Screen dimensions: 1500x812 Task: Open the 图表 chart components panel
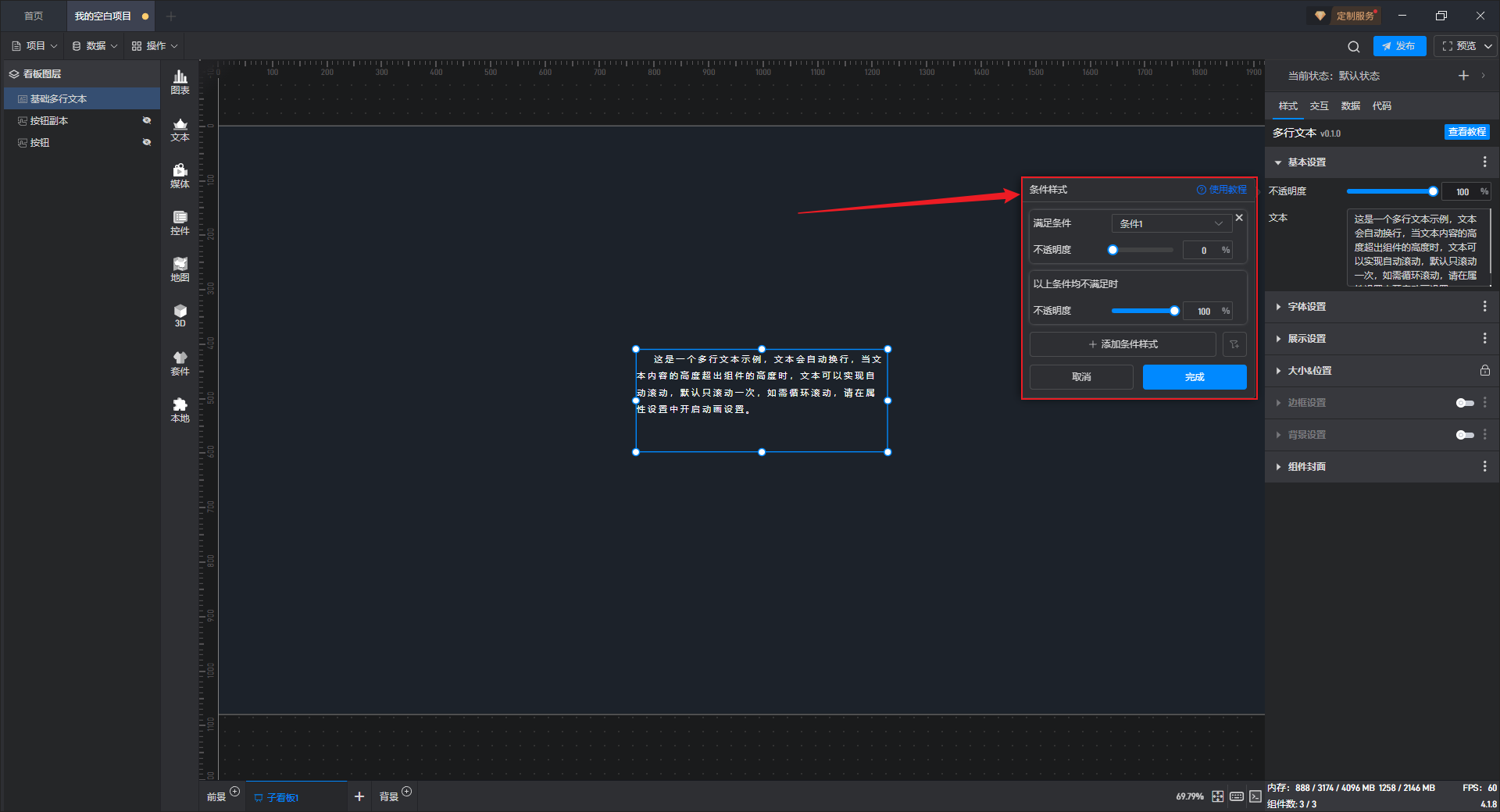[x=180, y=81]
